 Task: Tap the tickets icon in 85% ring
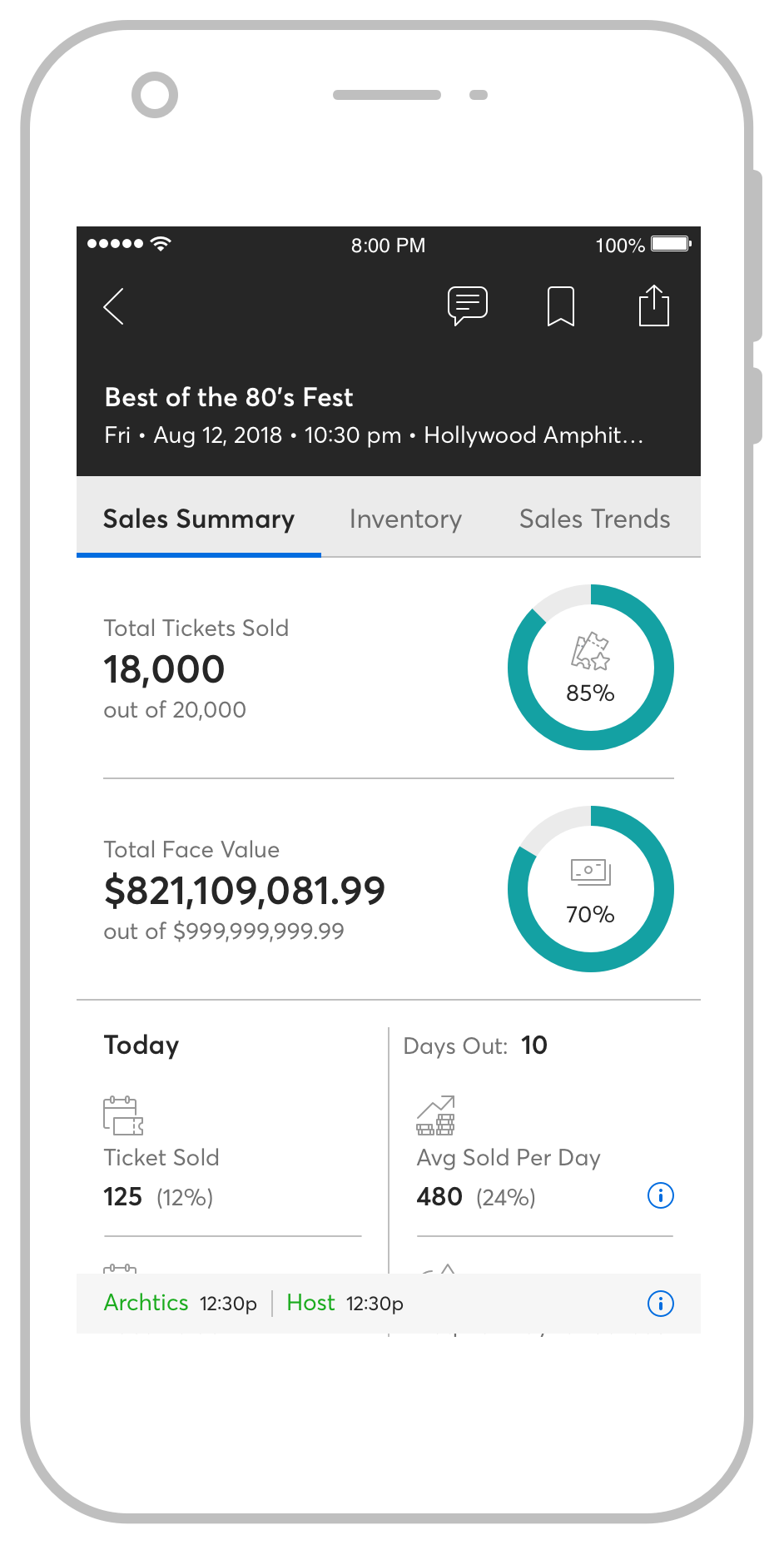pos(590,651)
